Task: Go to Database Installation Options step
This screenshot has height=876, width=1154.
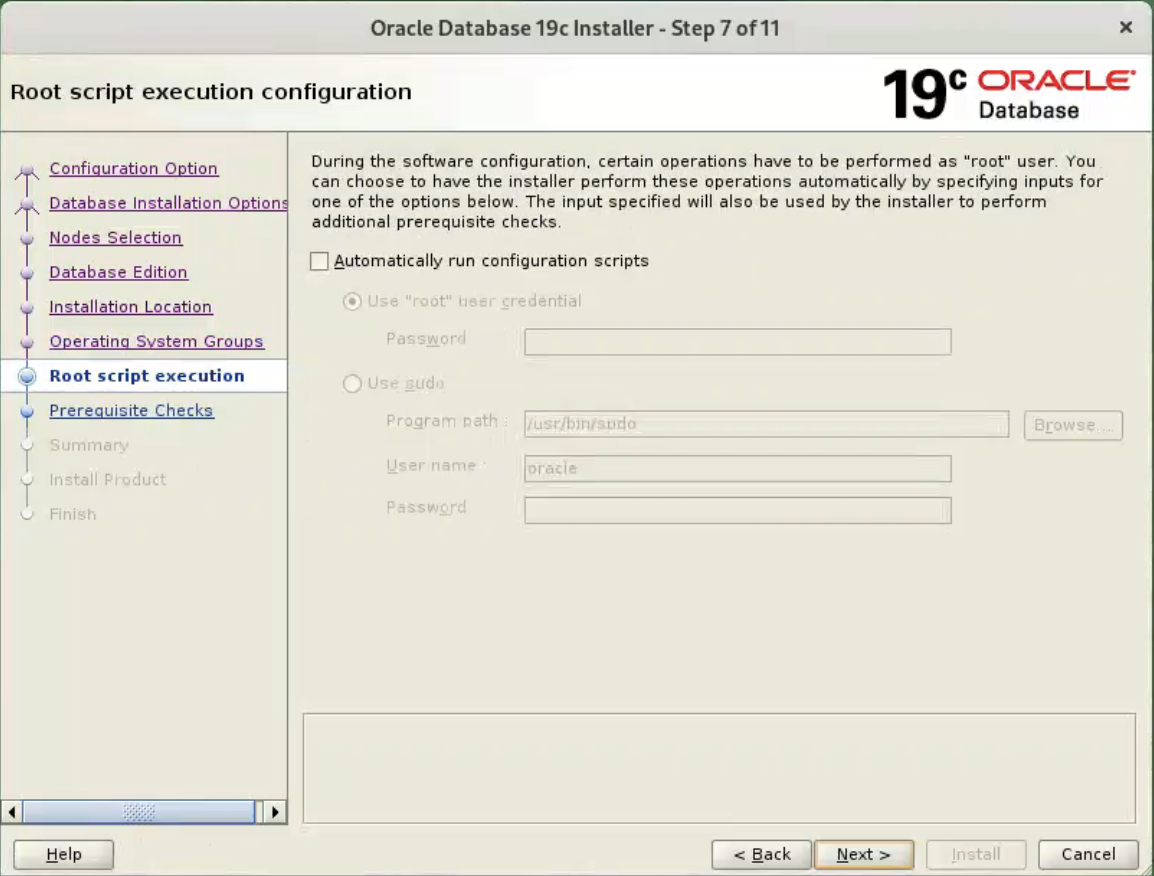Action: [x=168, y=203]
